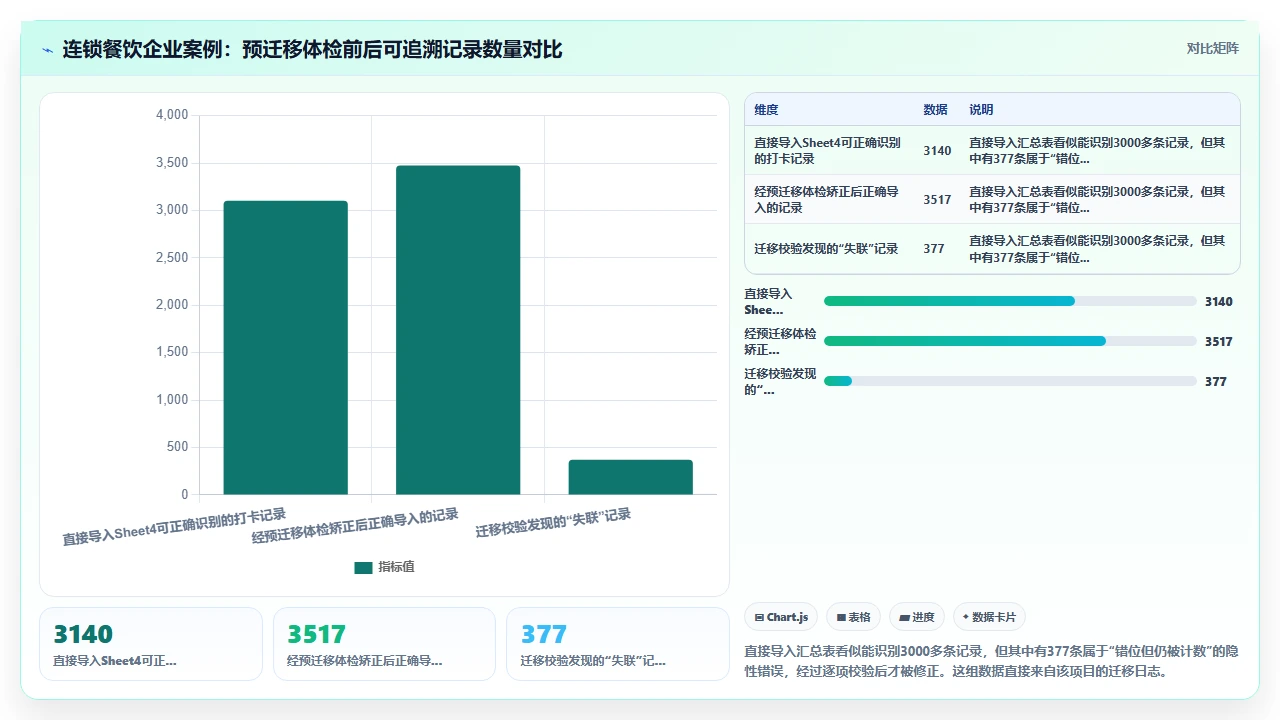Click the 指标值 legend text

[396, 567]
